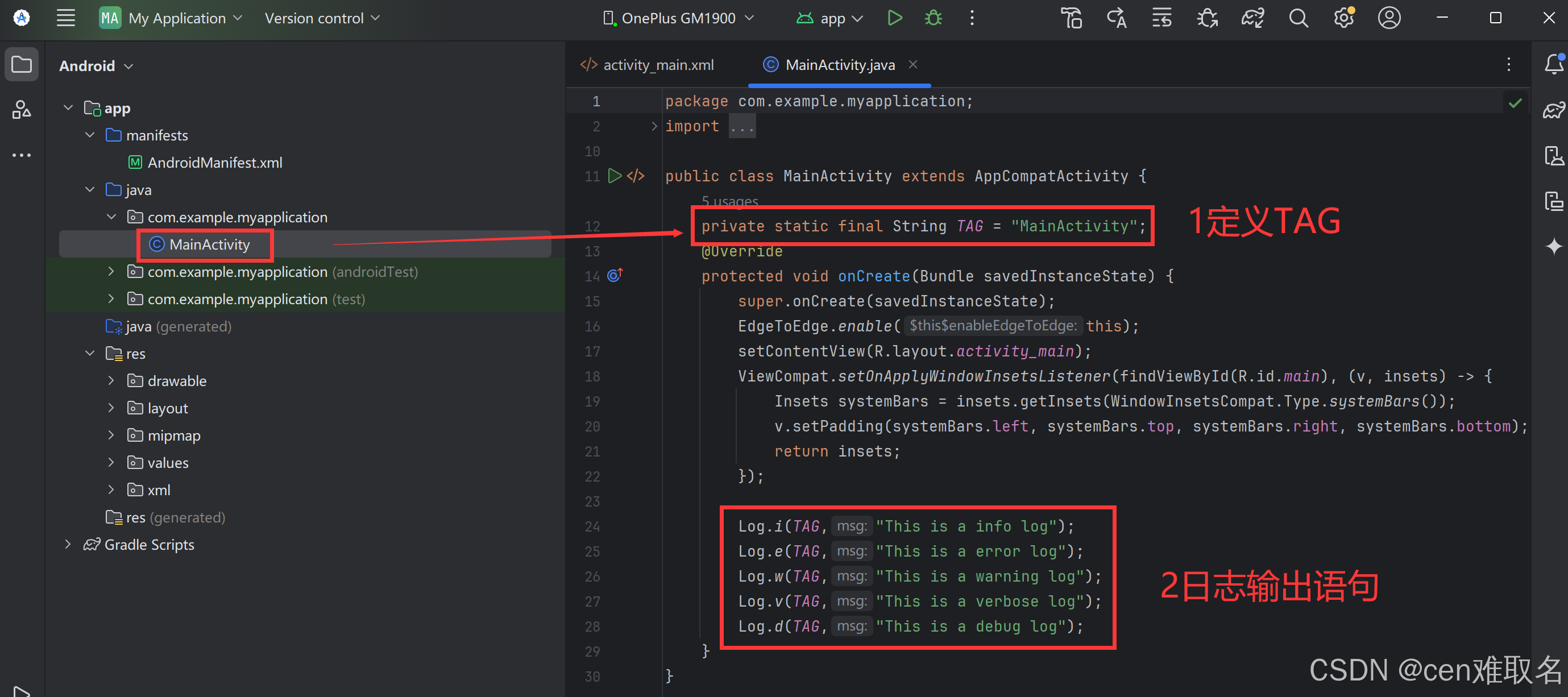Open the OnePlus GM1900 device selector
The image size is (1568, 697).
click(678, 18)
